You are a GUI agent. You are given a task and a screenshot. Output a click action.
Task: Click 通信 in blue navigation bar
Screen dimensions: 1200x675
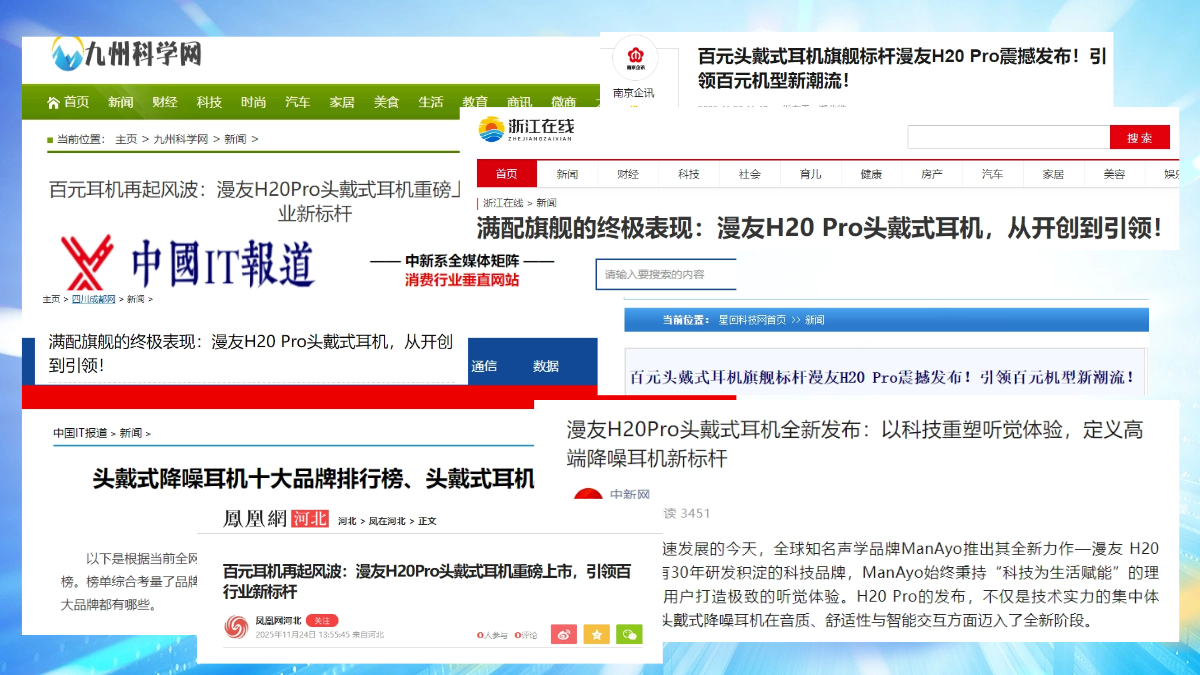[484, 366]
